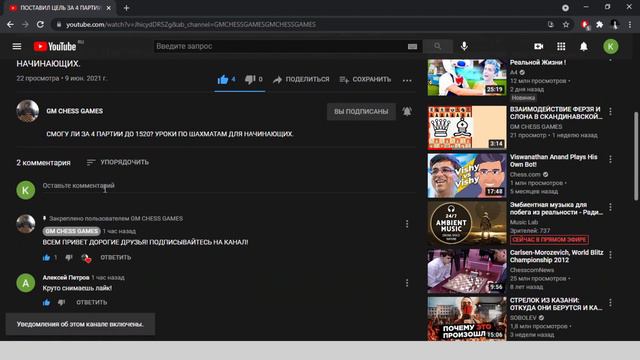Open options menu for Алексей Петров's comment

click(407, 283)
